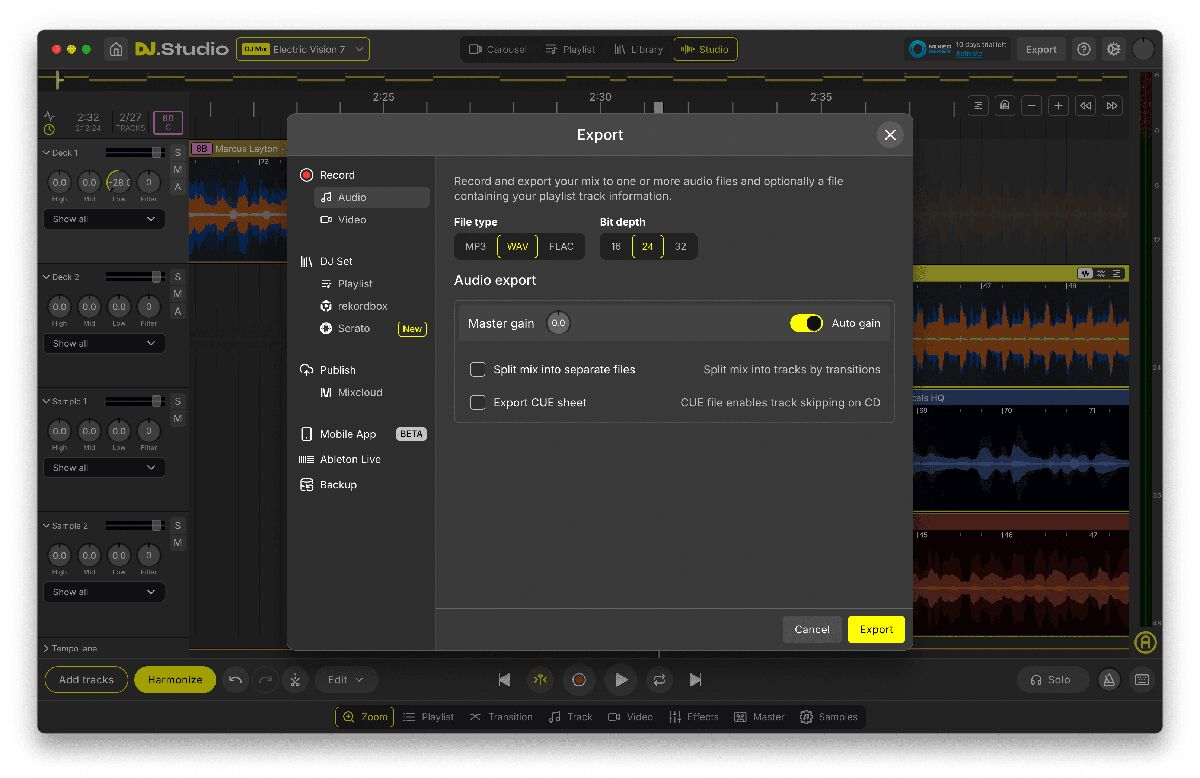Viewport: 1200px width, 778px height.
Task: Adjust the Master gain knob
Action: [x=558, y=323]
